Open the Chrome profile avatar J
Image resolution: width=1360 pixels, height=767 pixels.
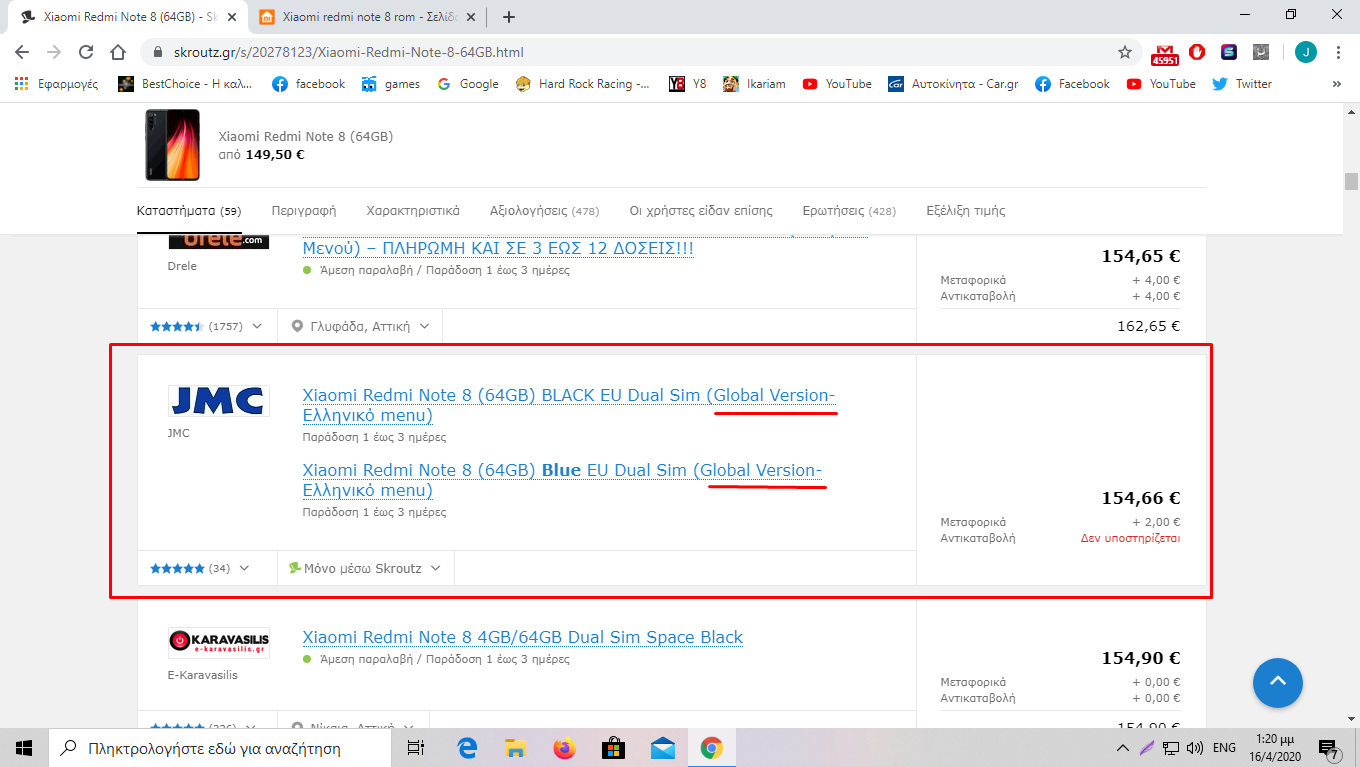click(1306, 52)
